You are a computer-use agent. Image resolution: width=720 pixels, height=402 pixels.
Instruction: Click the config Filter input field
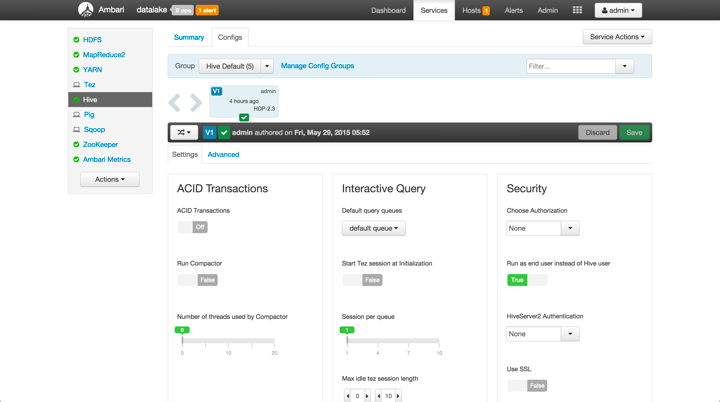pyautogui.click(x=571, y=66)
